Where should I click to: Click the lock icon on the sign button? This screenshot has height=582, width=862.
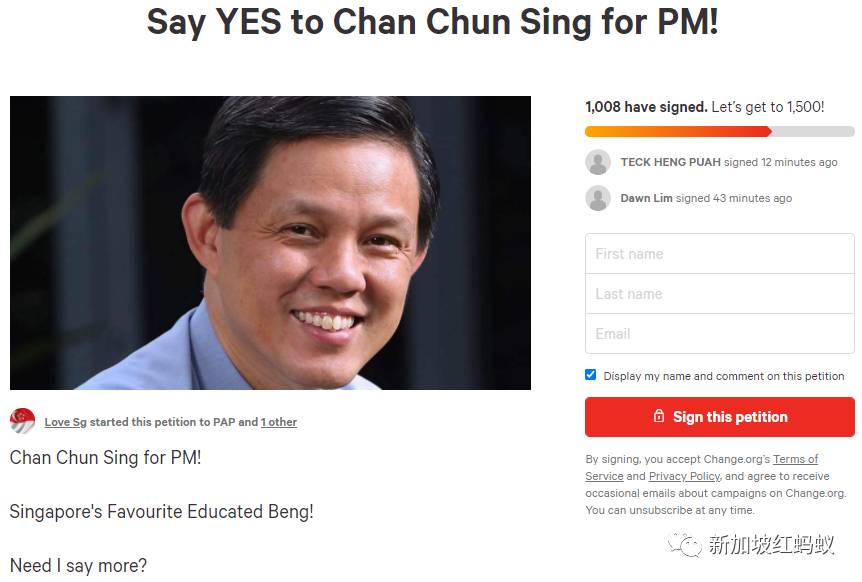pos(658,417)
